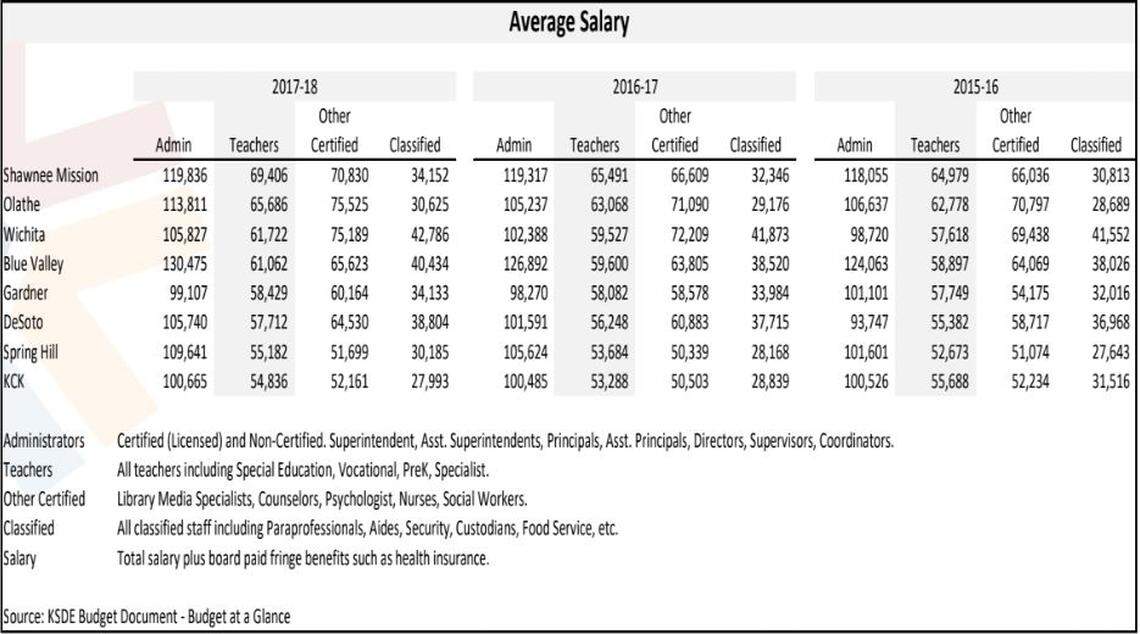Click the KCK row label
This screenshot has height=634, width=1140.
17,382
